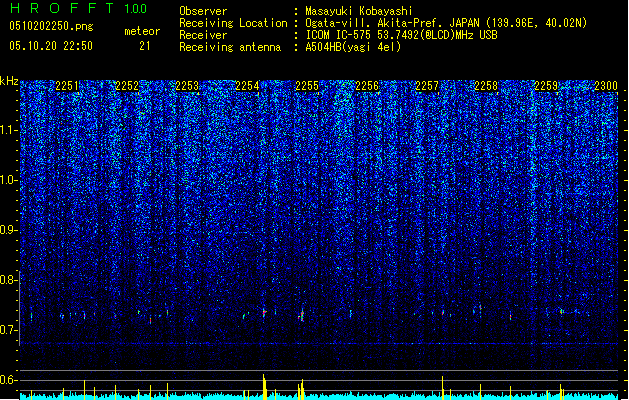The height and width of the screenshot is (400, 629).
Task: Click the Receiving antenna label
Action: click(x=230, y=47)
